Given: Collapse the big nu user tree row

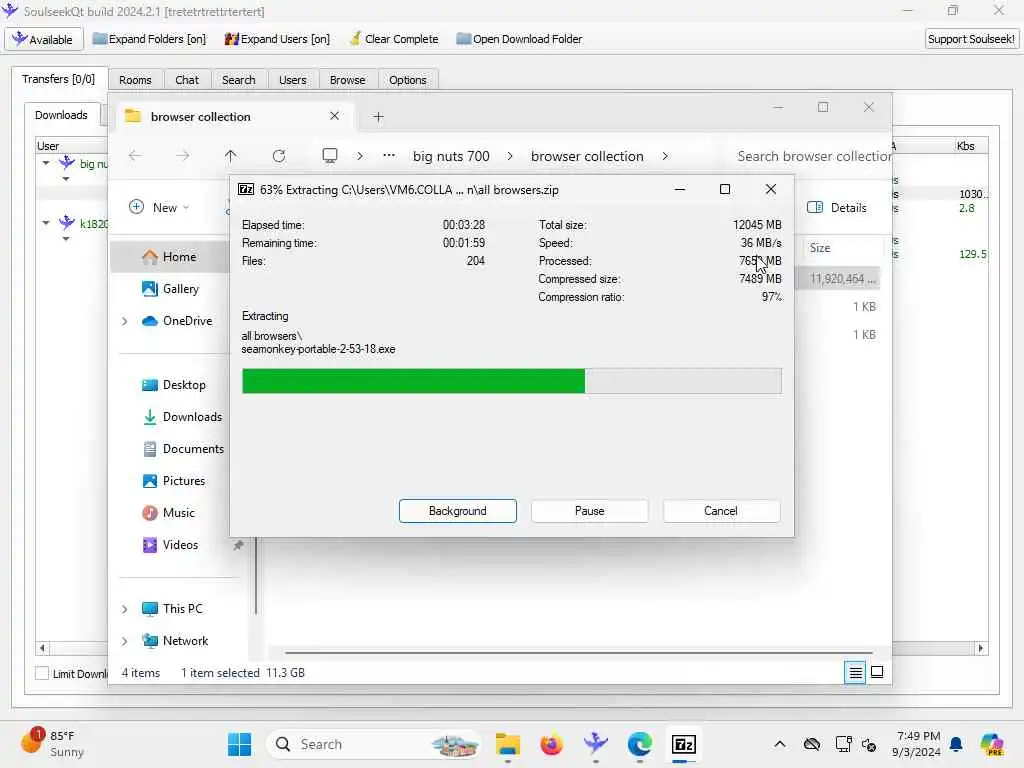Looking at the screenshot, I should tap(46, 163).
